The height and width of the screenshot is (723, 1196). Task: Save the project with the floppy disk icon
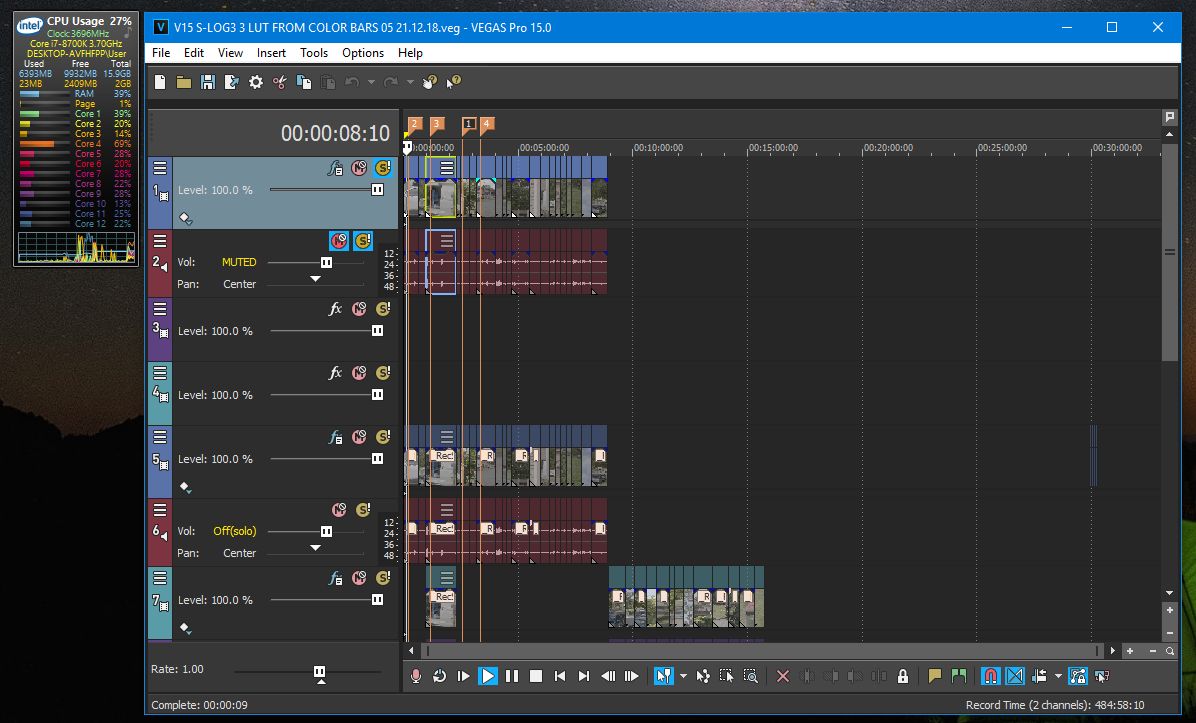[207, 82]
